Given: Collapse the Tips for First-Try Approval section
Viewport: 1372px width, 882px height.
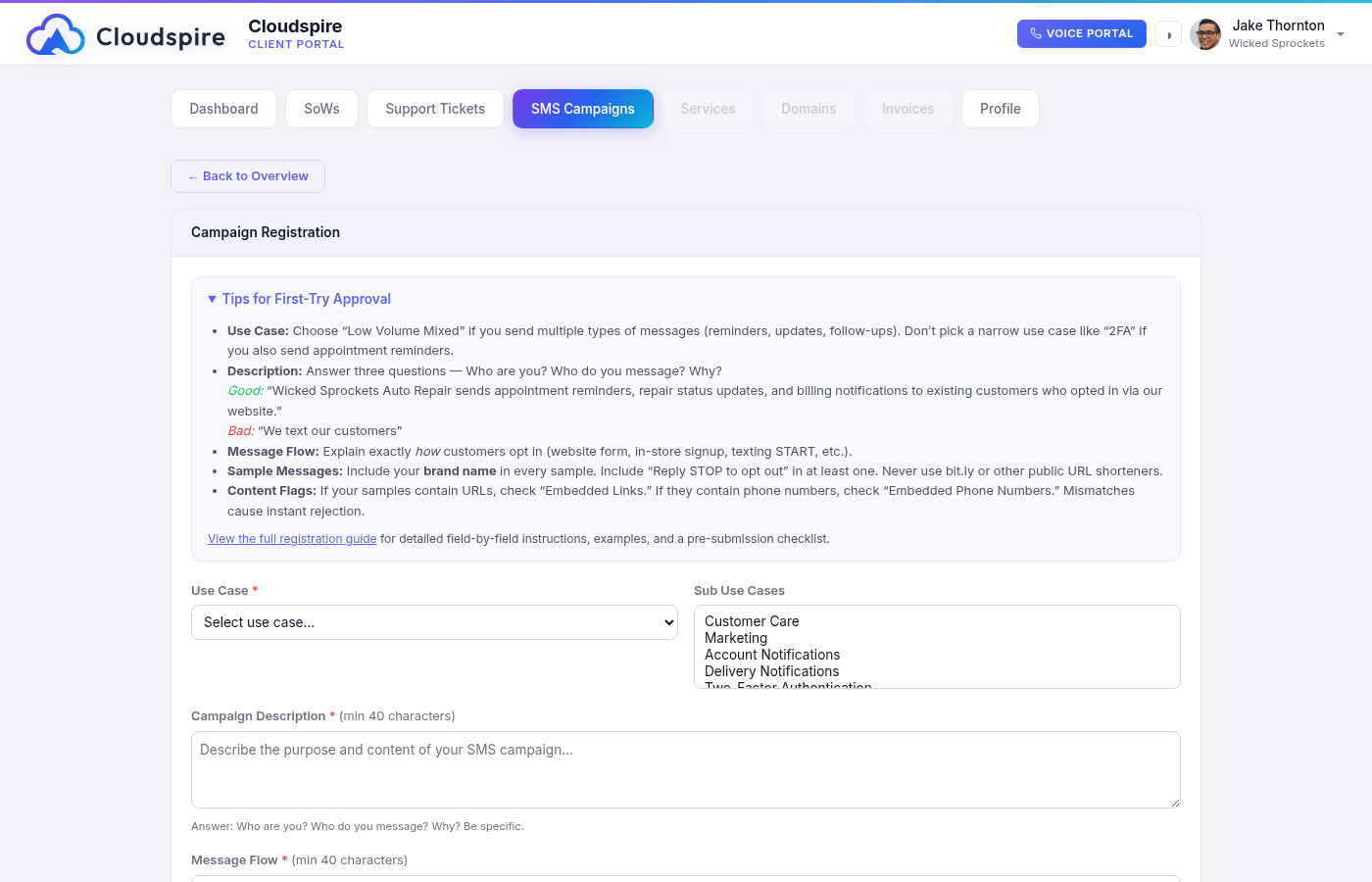Looking at the screenshot, I should [299, 299].
